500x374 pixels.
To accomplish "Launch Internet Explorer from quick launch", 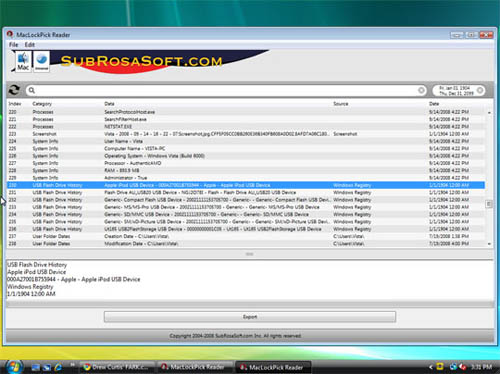I will (x=58, y=367).
